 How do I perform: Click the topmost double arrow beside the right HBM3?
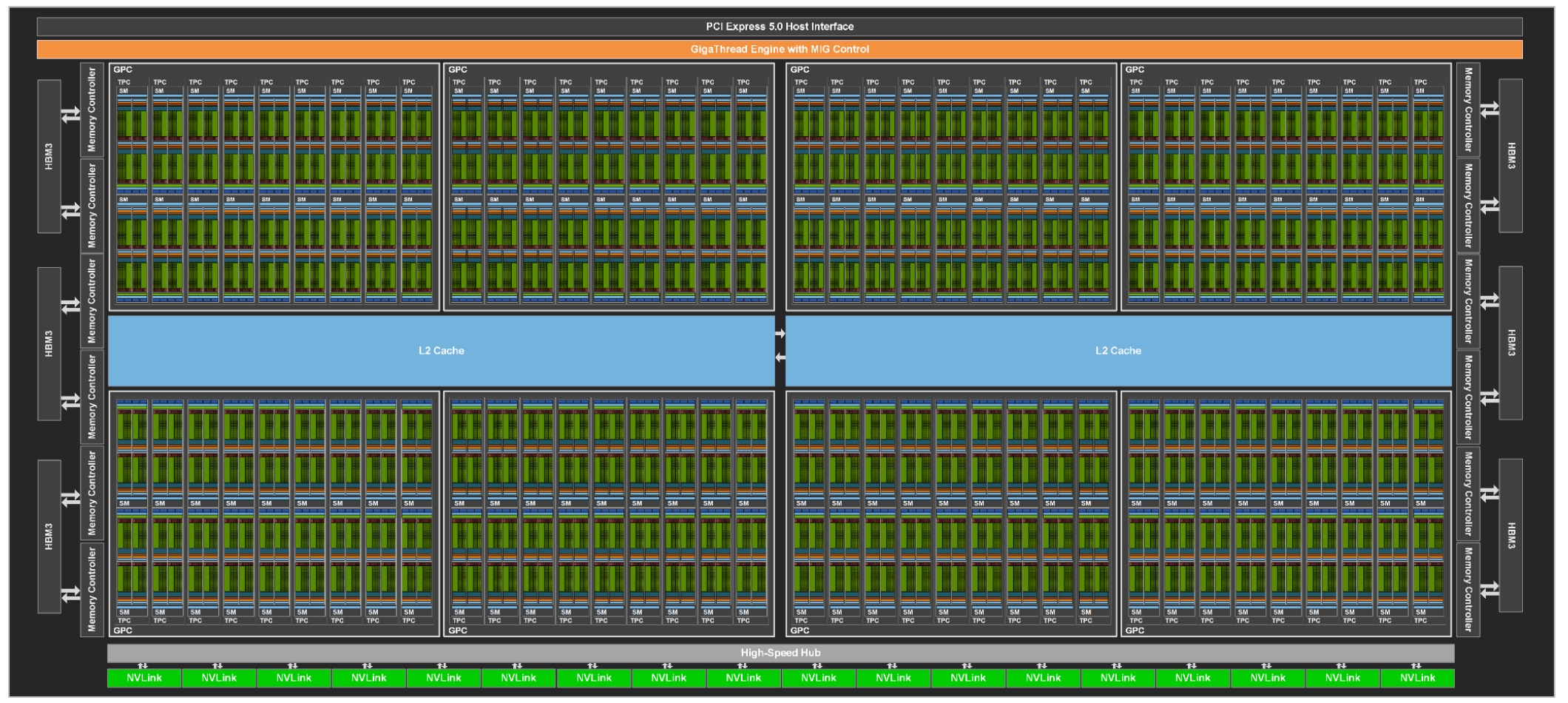click(1490, 109)
